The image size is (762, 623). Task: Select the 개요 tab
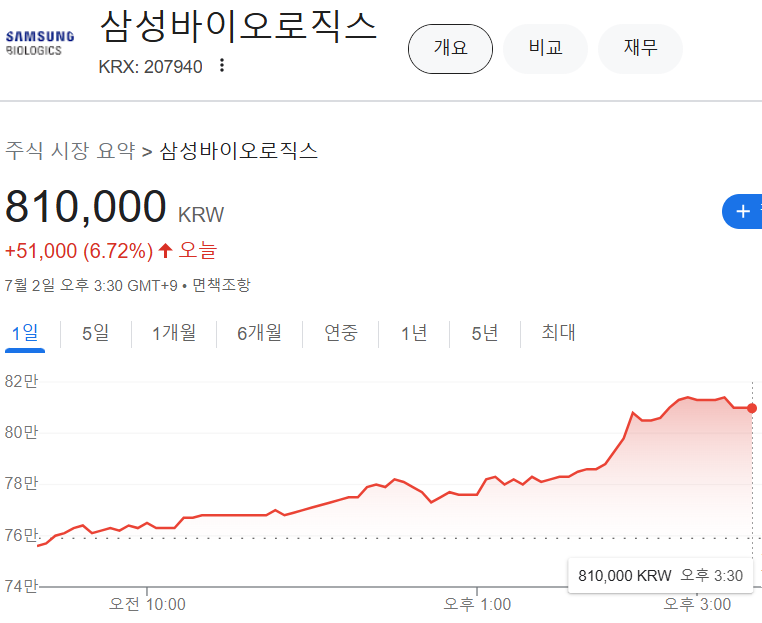450,47
